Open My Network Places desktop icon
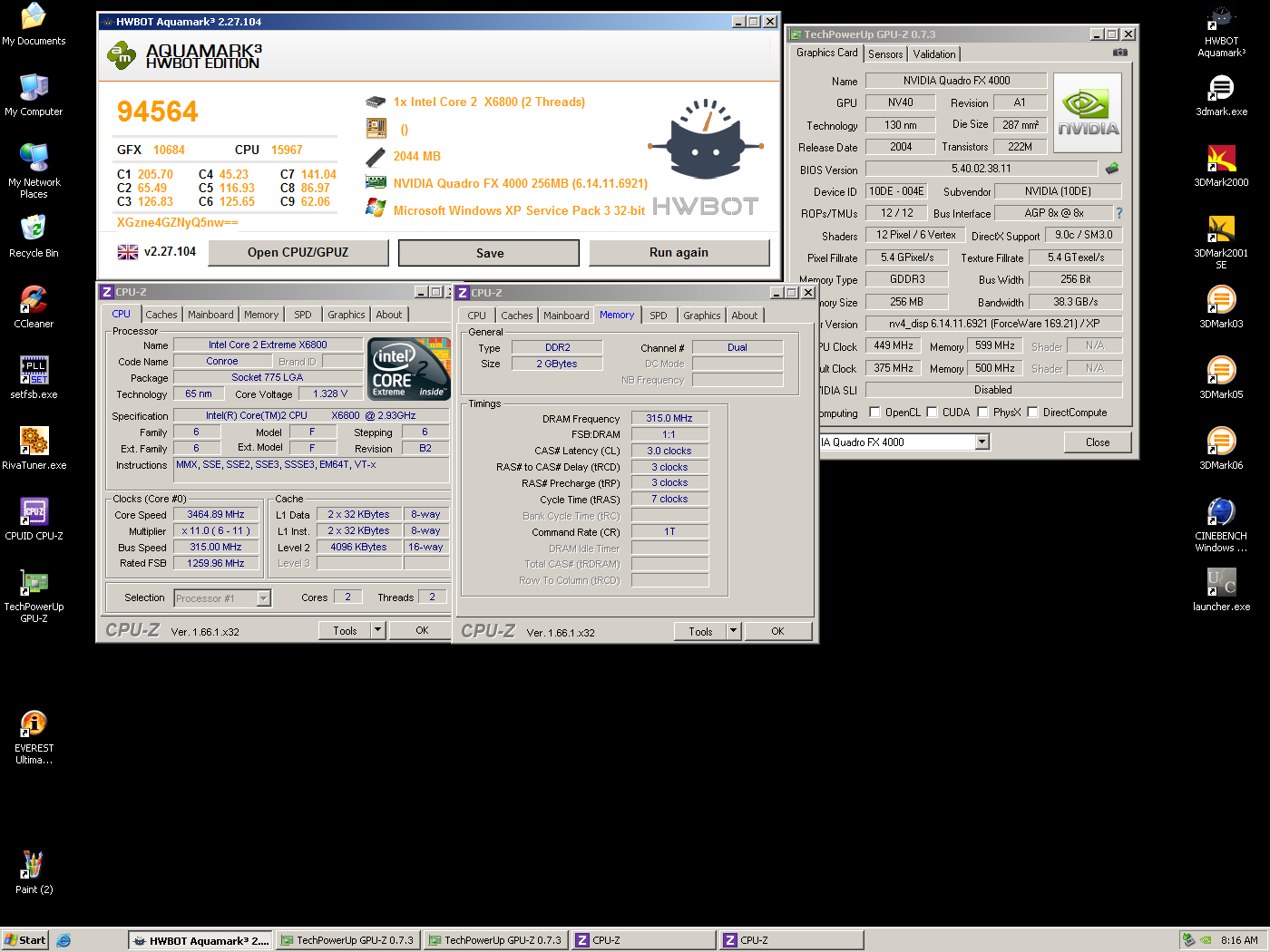 [34, 171]
